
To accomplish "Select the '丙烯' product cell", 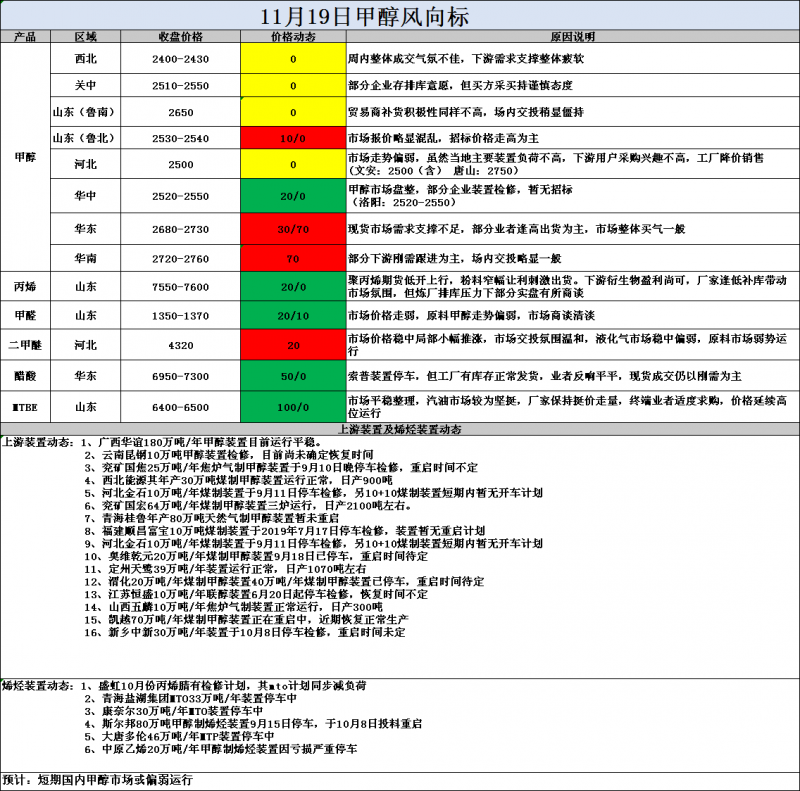I will [x=26, y=286].
